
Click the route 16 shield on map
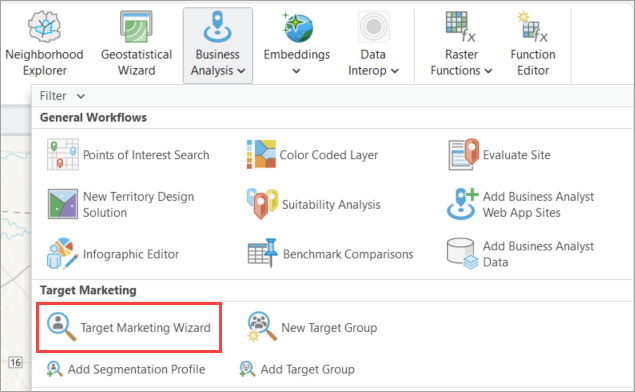(15, 362)
